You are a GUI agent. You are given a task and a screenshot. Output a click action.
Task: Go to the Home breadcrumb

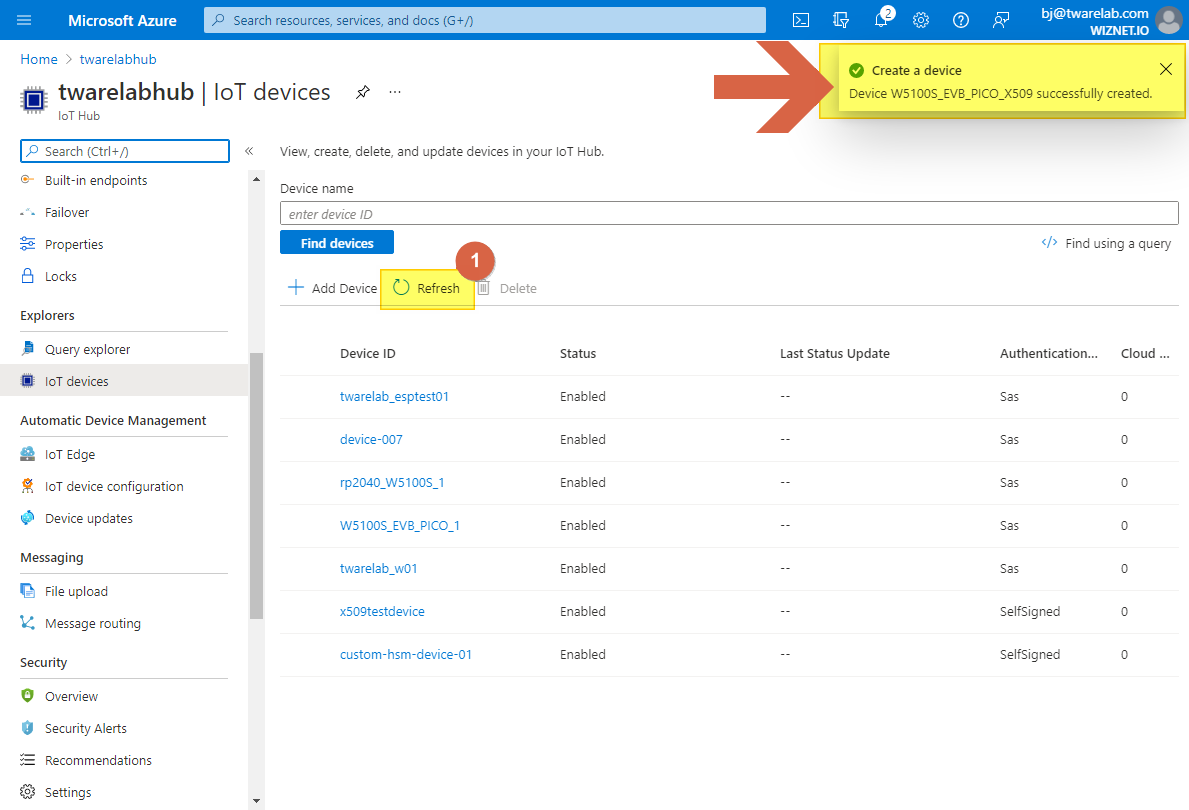pyautogui.click(x=39, y=59)
